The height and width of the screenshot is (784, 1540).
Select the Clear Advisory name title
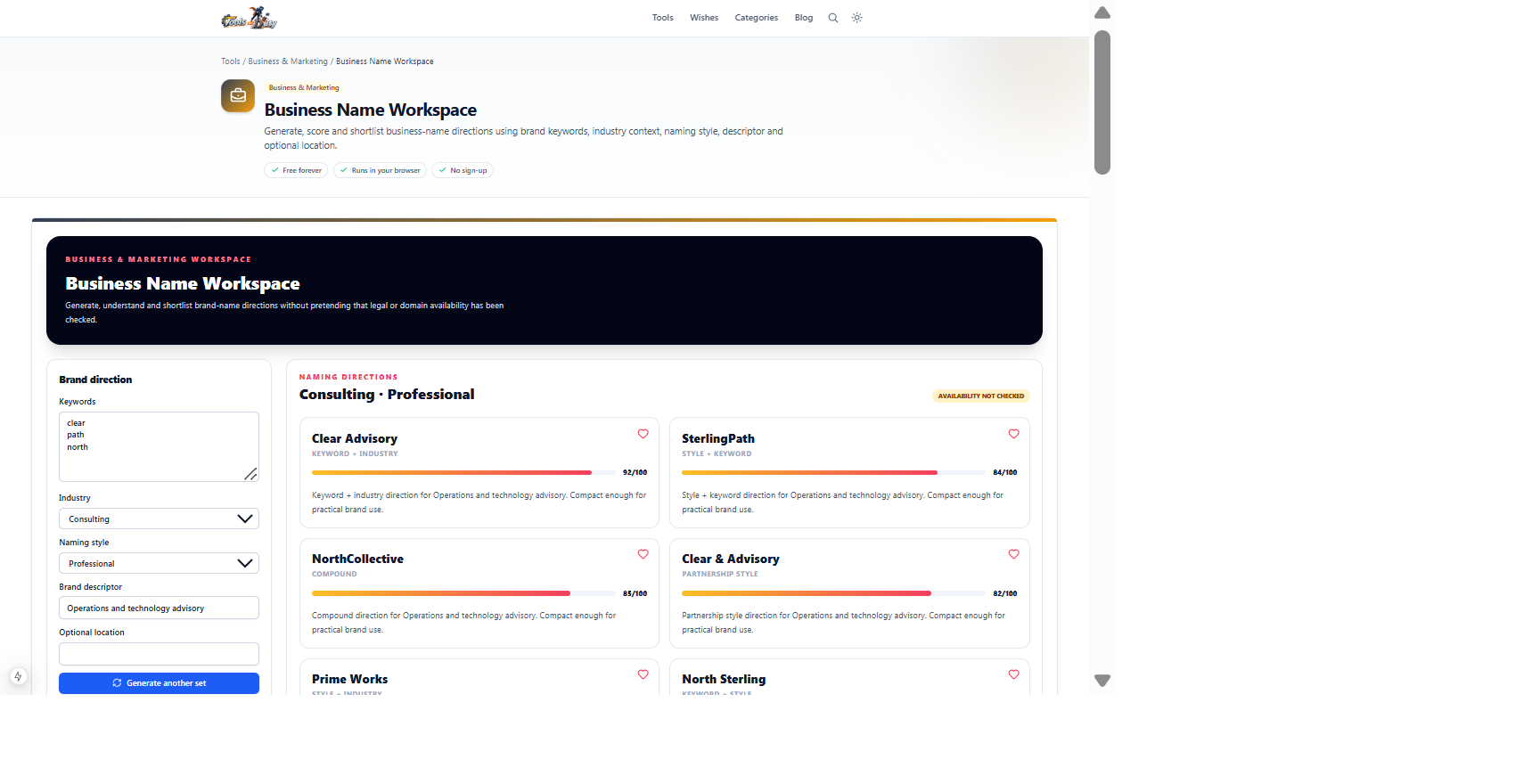[355, 438]
